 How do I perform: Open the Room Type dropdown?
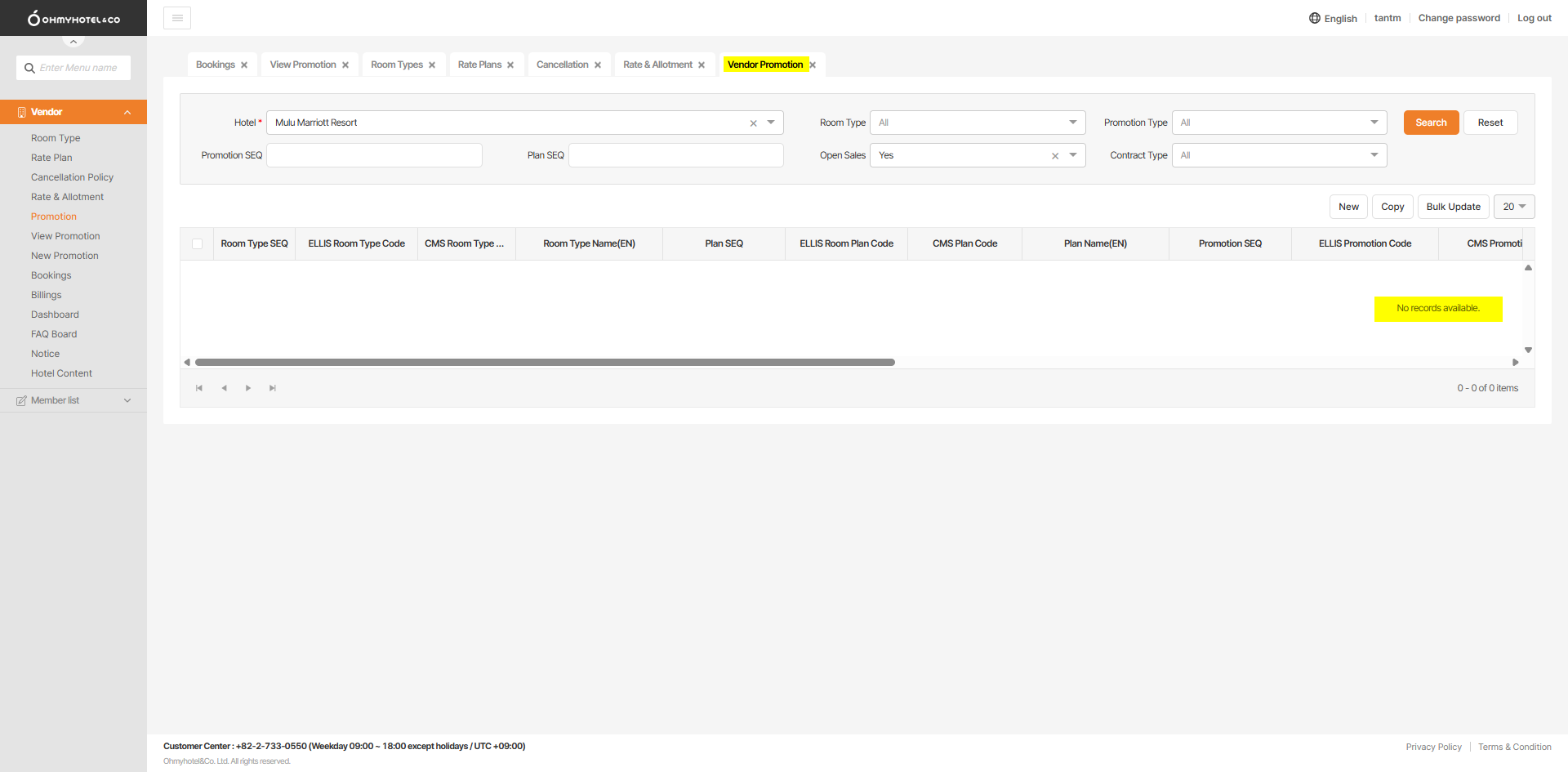pos(1073,123)
